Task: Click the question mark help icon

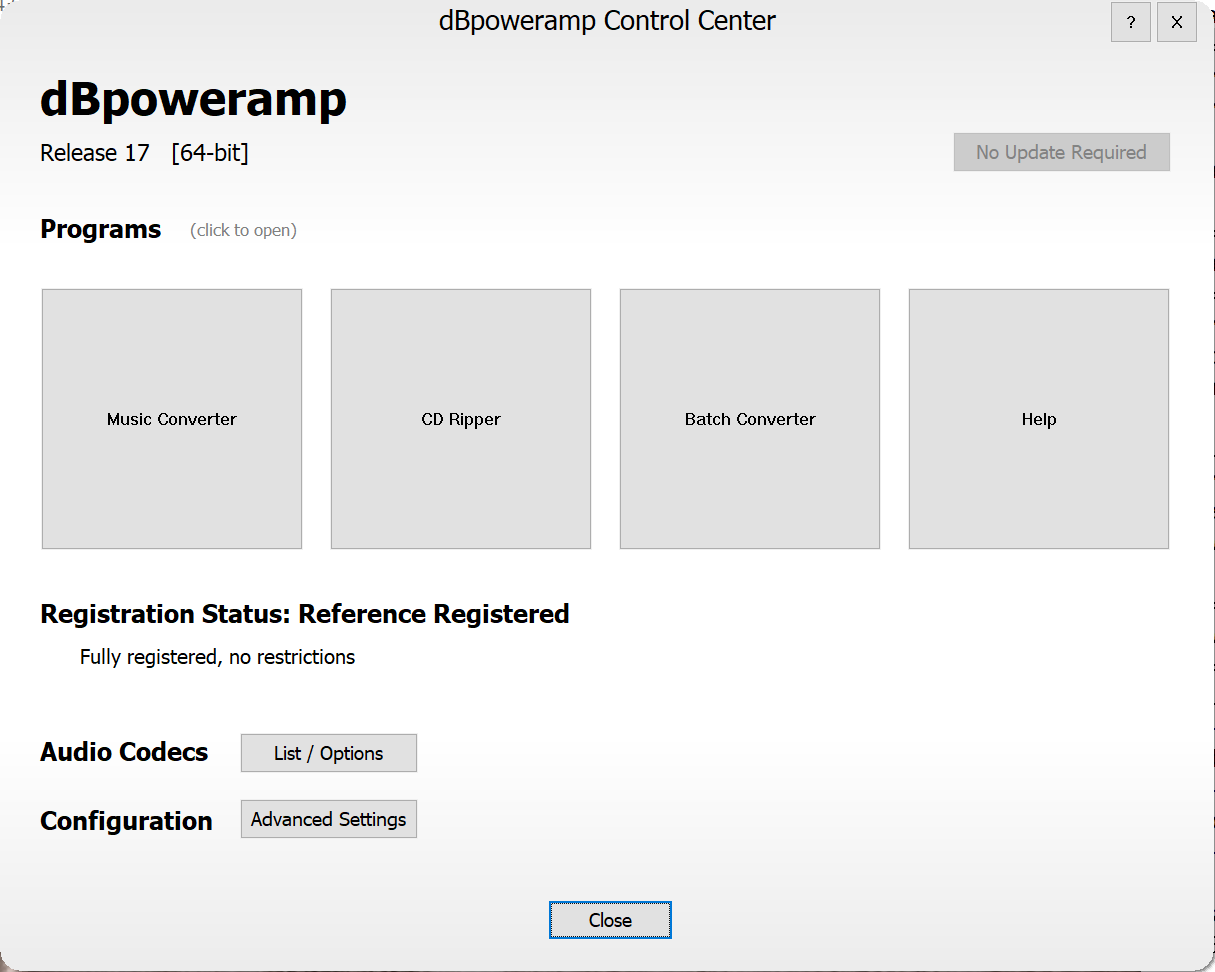Action: 1130,23
